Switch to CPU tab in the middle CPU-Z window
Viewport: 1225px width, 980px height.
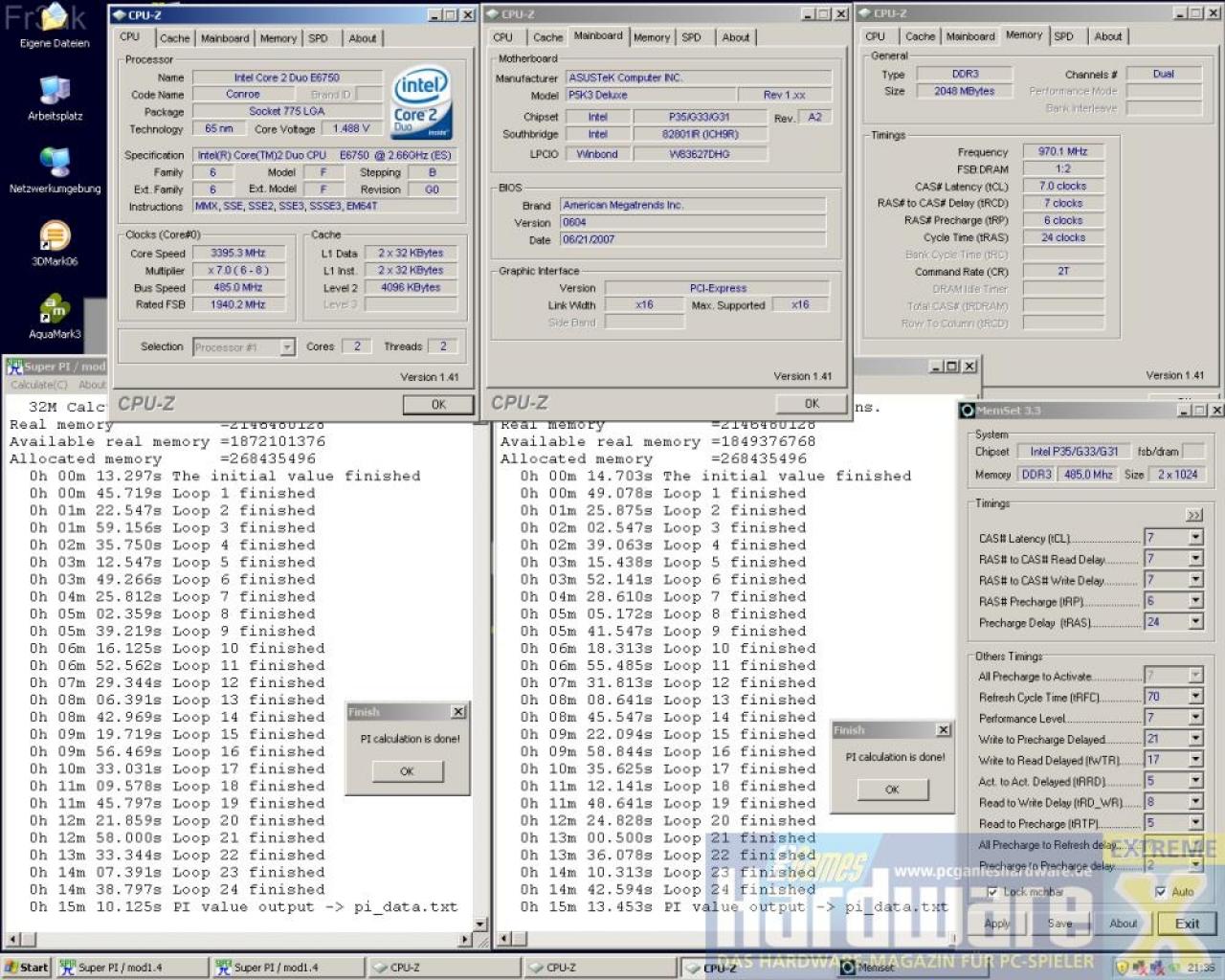click(503, 37)
